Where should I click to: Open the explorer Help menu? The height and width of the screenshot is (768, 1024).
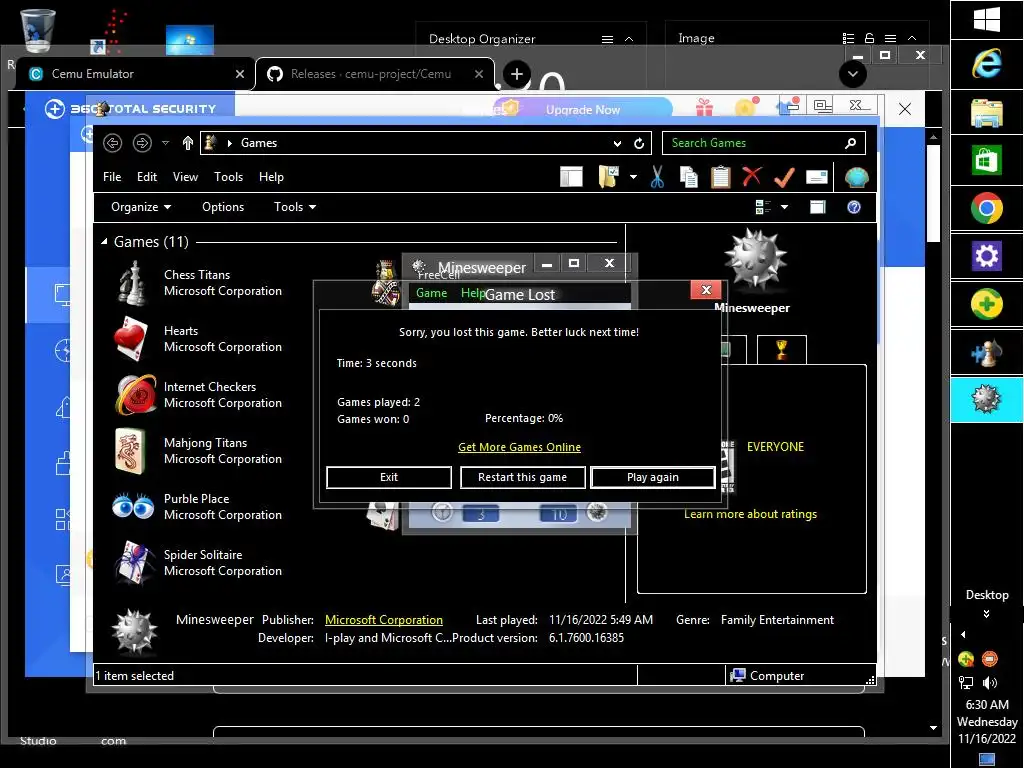[x=271, y=177]
